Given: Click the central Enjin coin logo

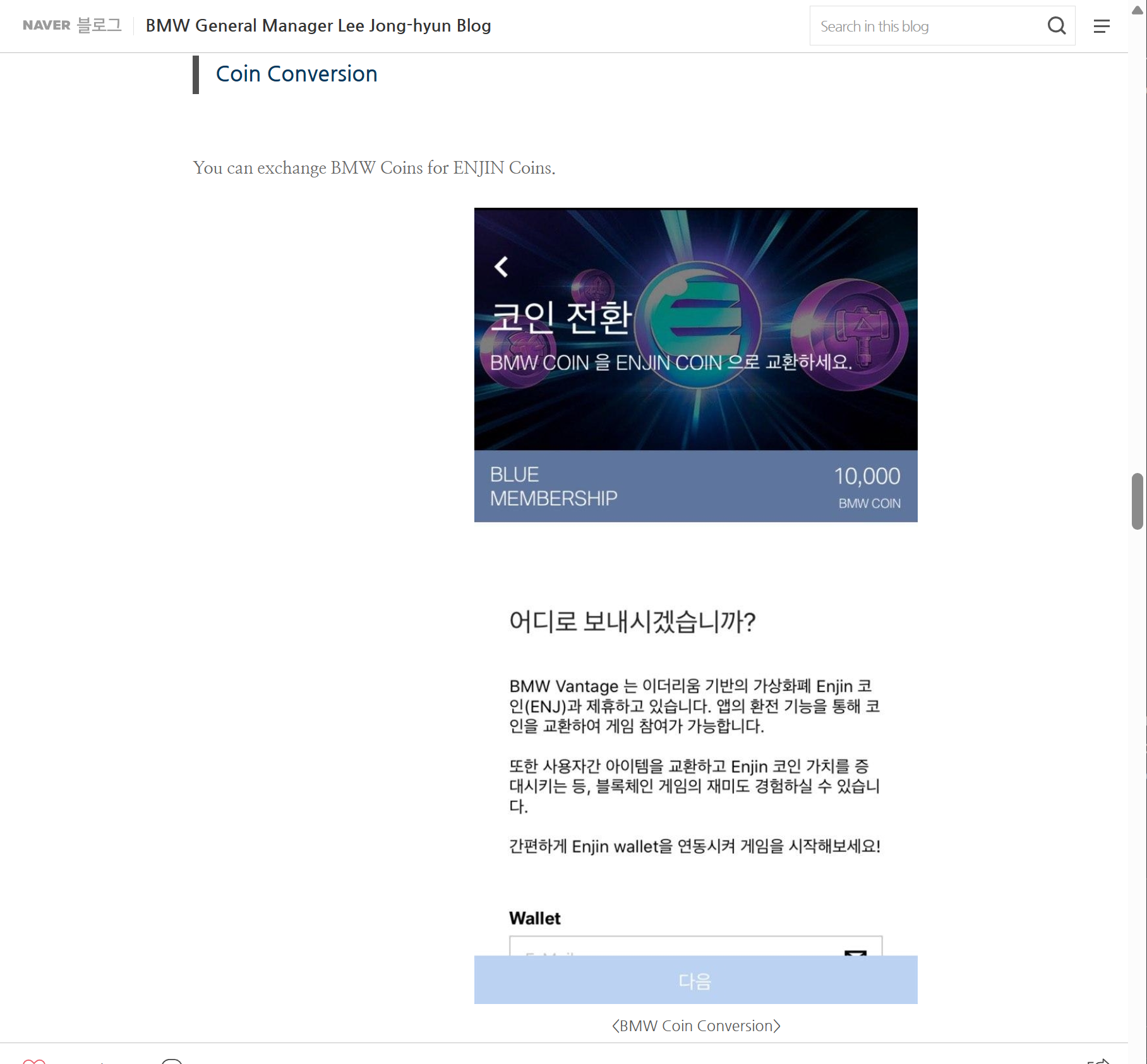Looking at the screenshot, I should coord(697,325).
